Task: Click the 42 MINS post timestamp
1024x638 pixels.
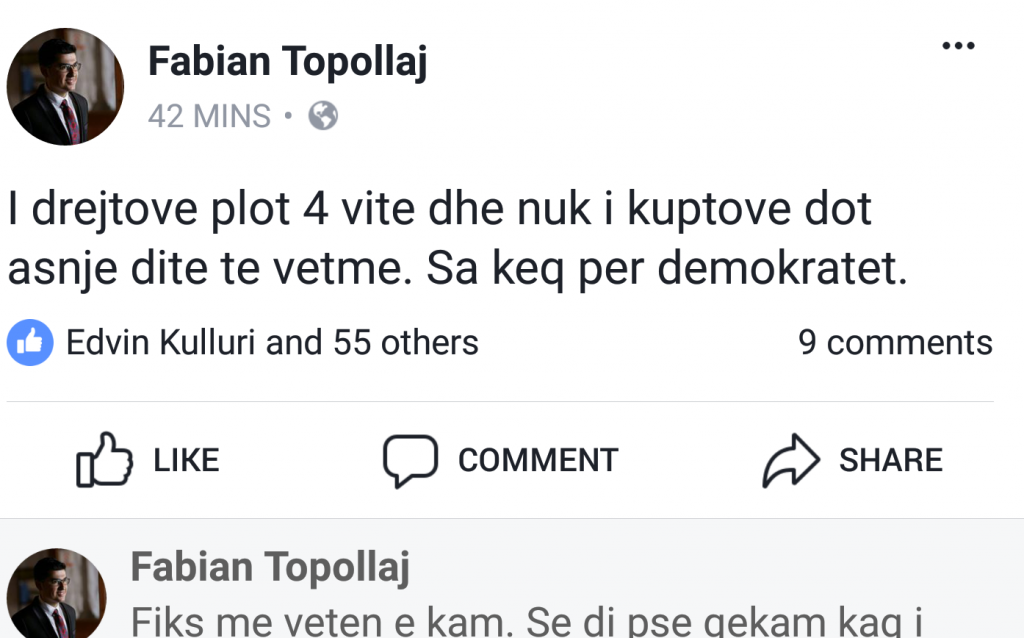Action: (x=209, y=117)
